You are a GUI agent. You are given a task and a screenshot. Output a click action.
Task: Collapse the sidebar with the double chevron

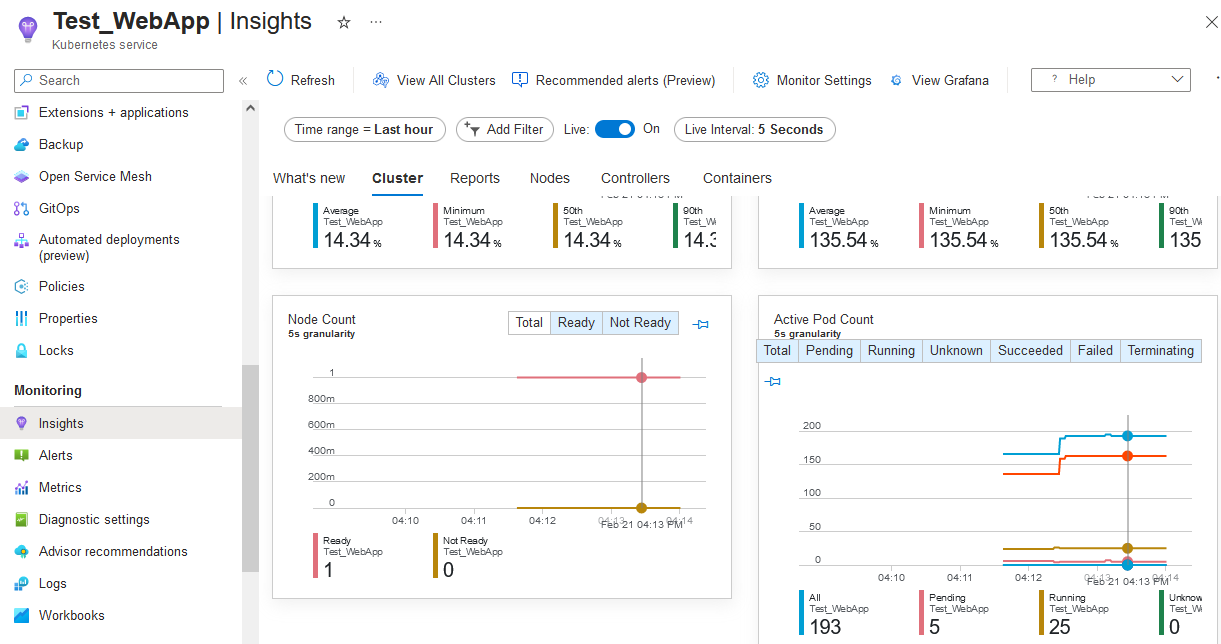click(243, 81)
